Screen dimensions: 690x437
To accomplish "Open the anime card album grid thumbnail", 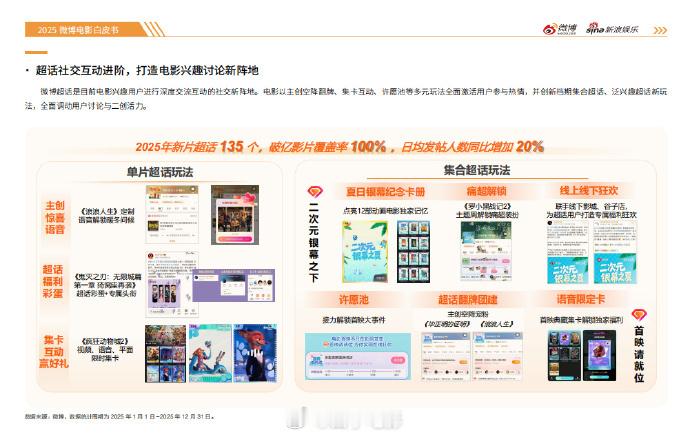I will [413, 252].
